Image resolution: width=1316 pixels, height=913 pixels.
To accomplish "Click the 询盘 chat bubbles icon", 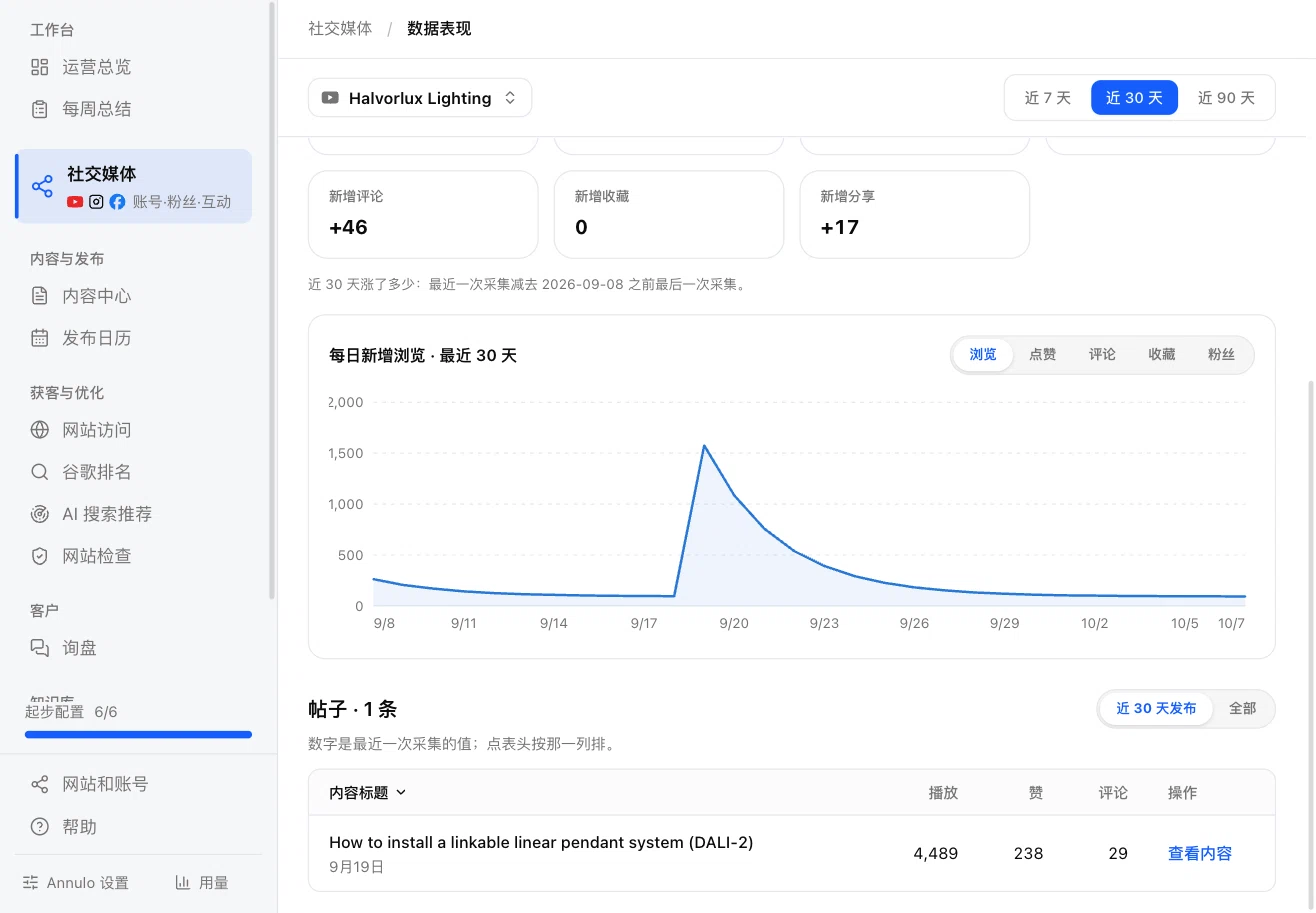I will (x=40, y=648).
